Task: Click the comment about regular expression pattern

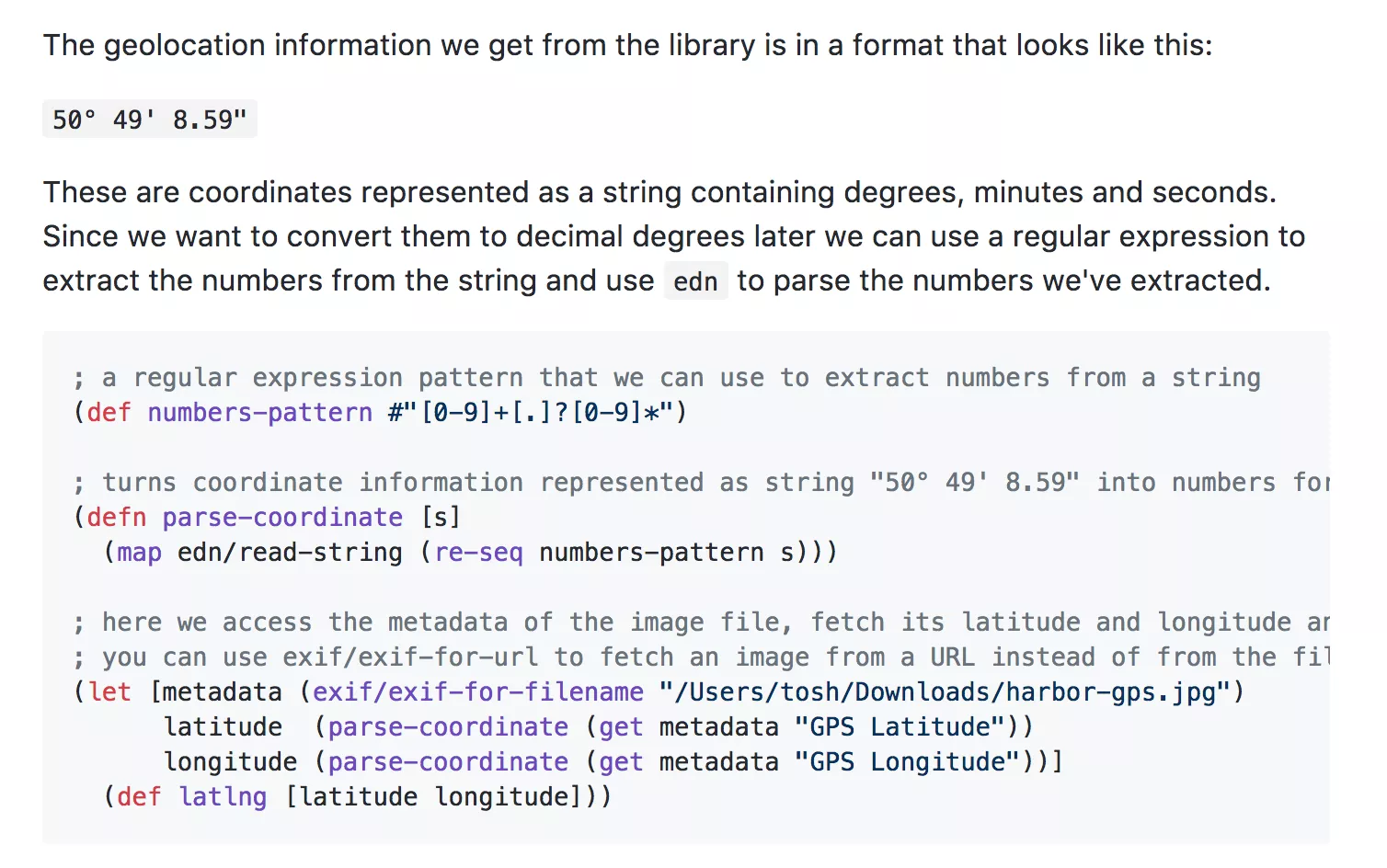Action: pyautogui.click(x=667, y=378)
